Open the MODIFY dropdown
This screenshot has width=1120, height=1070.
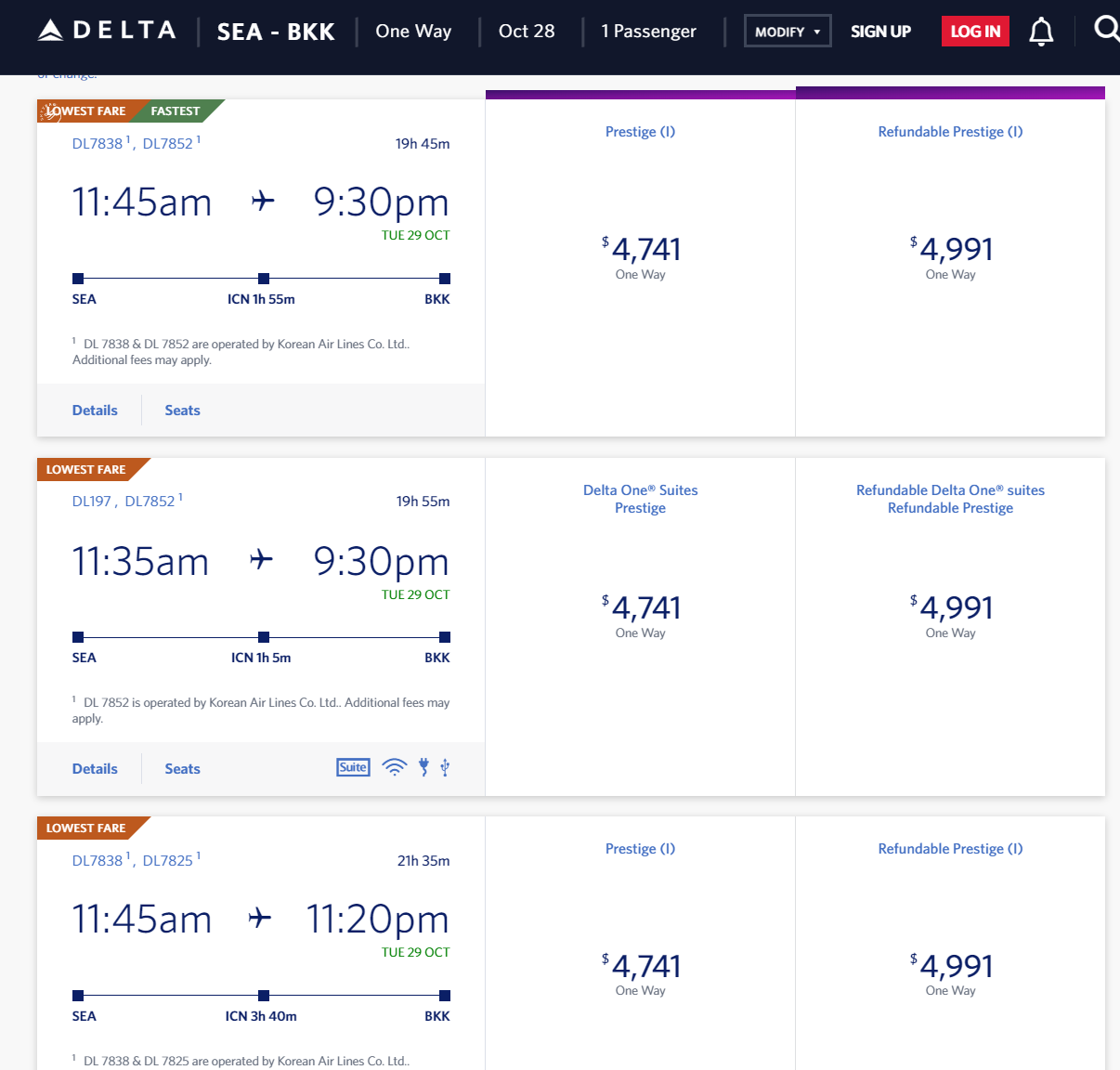pyautogui.click(x=788, y=32)
